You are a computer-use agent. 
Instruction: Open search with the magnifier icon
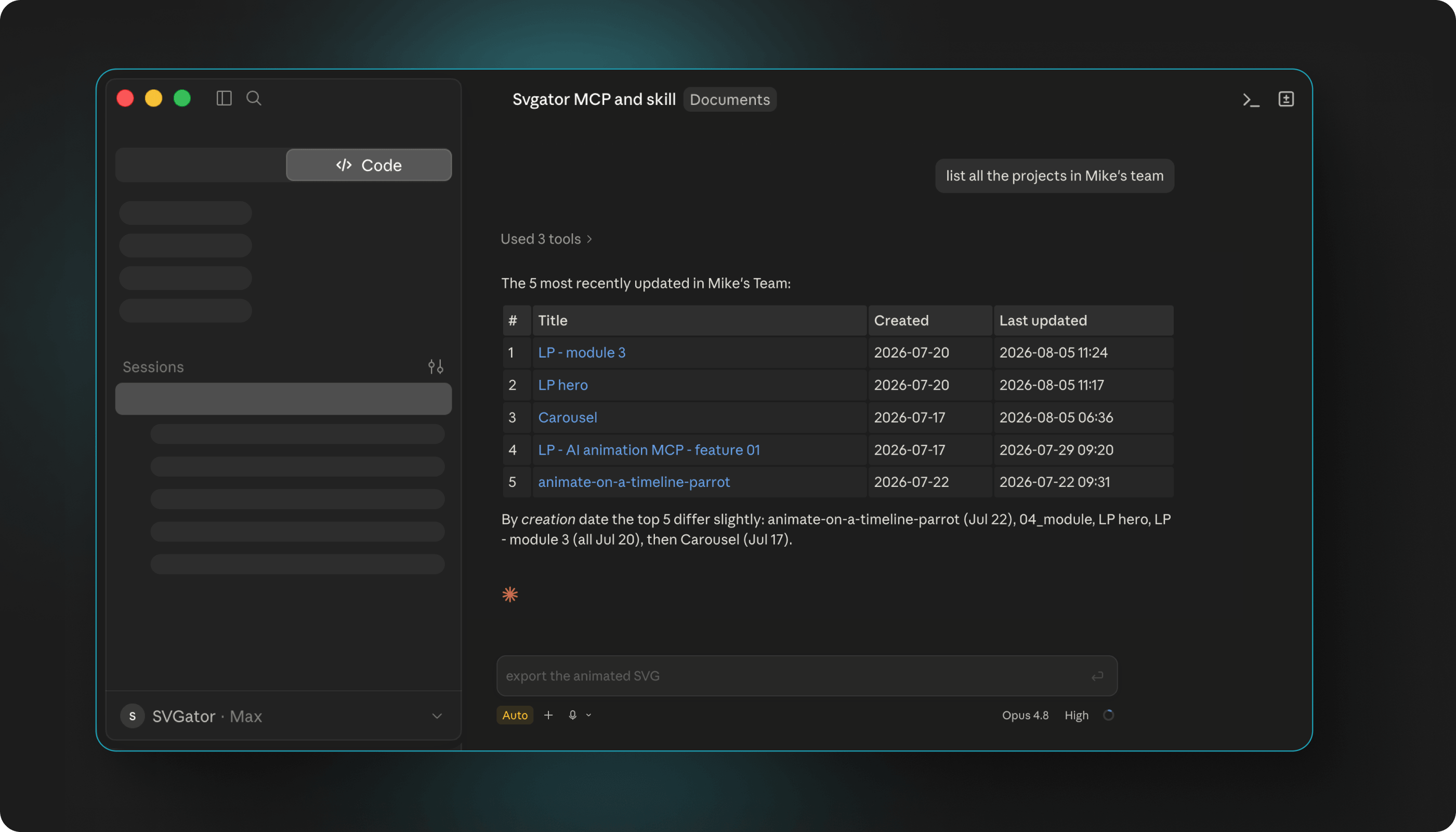click(254, 98)
